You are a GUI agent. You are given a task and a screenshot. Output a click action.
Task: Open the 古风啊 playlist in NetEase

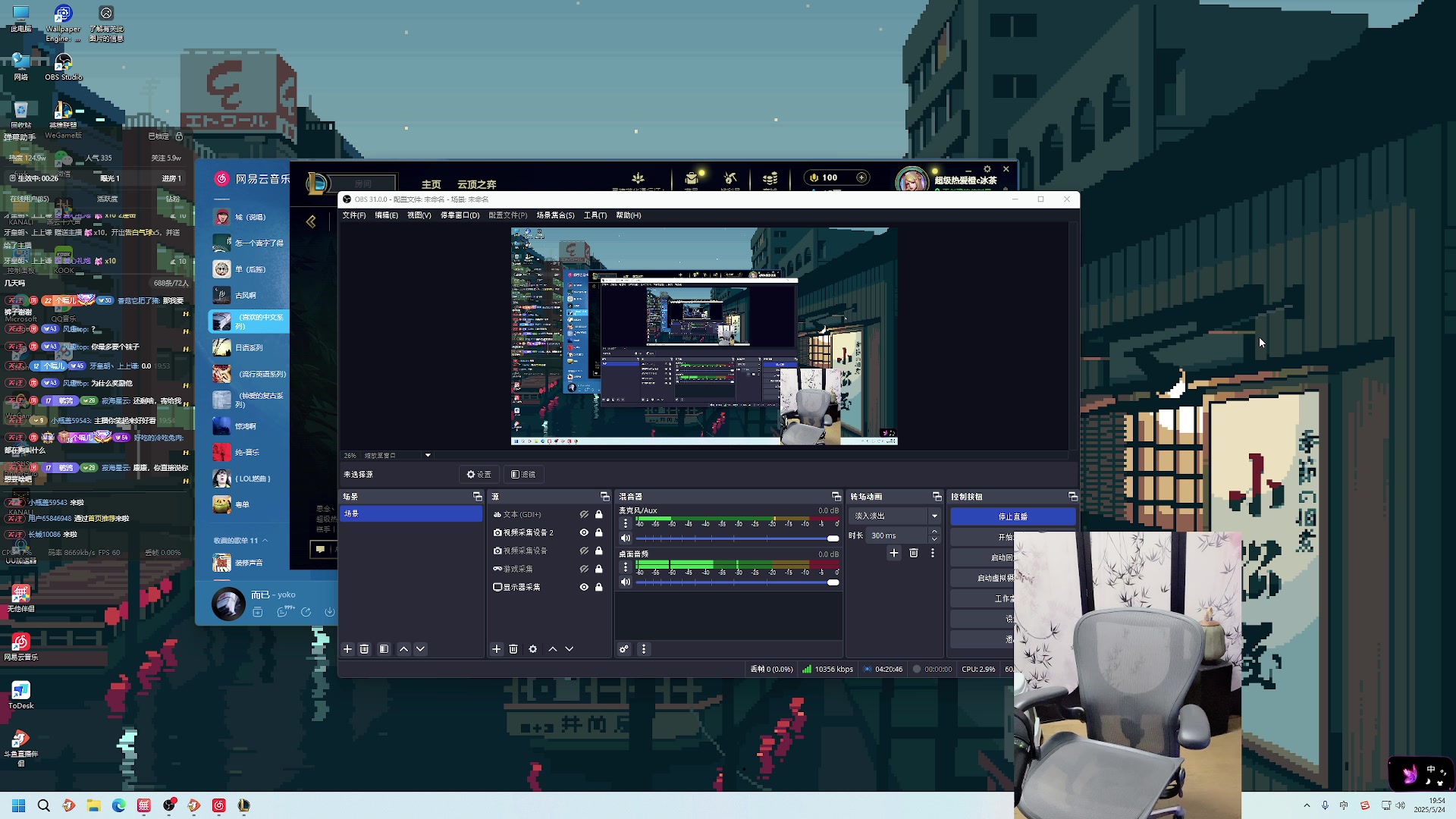[x=249, y=295]
